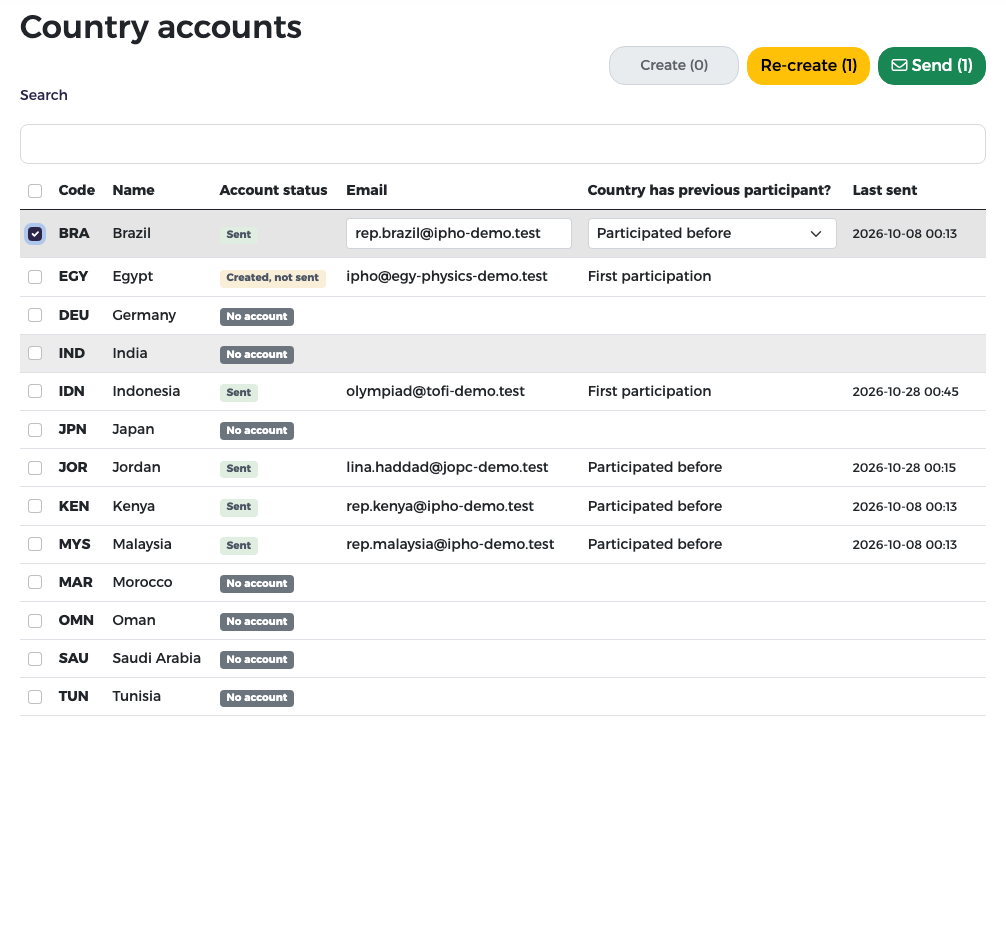Viewport: 1006px width, 933px height.
Task: Click No account badge for India
Action: tap(257, 354)
